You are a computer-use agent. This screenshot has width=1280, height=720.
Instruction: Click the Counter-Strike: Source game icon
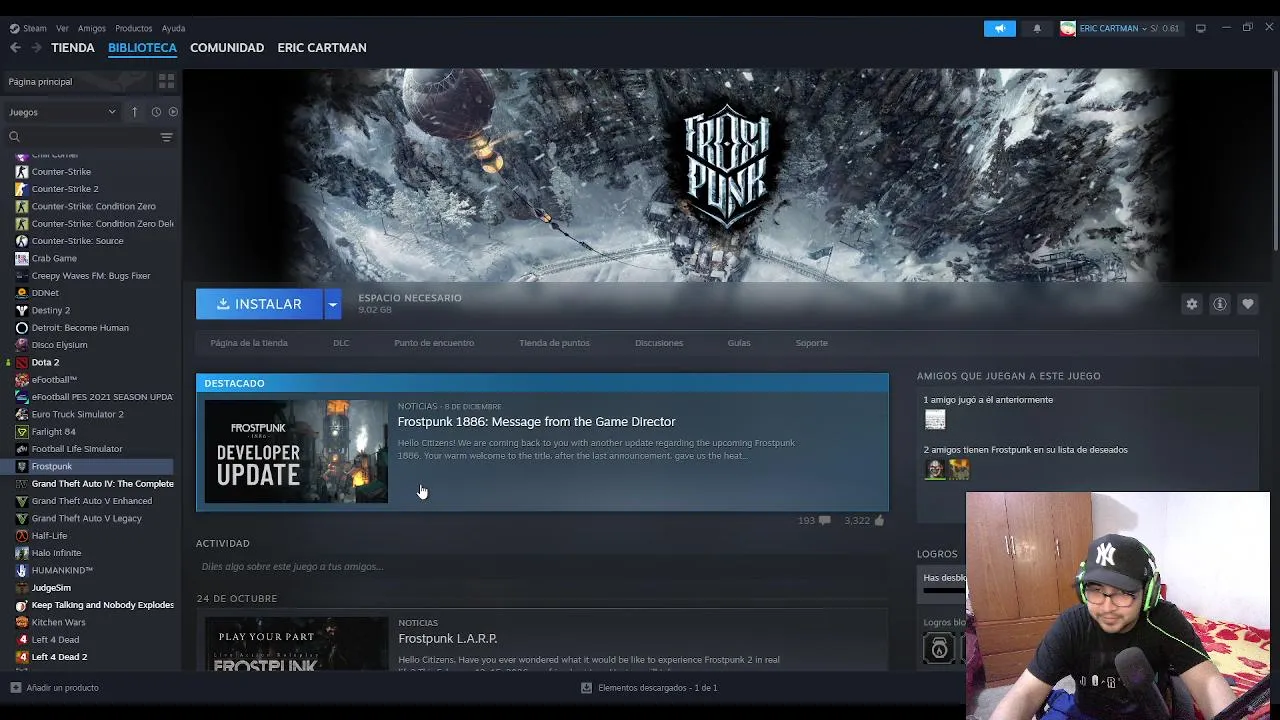(22, 241)
